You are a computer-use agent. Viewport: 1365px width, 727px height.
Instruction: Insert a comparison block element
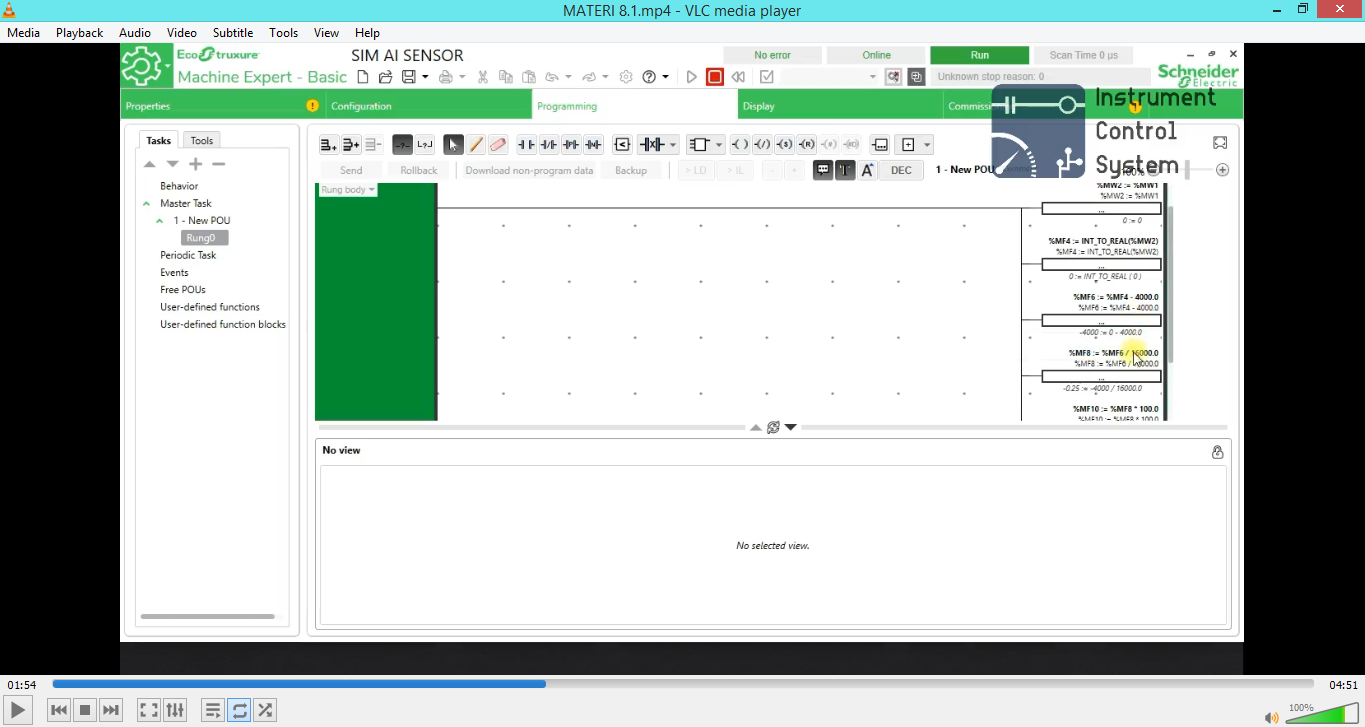(x=622, y=145)
